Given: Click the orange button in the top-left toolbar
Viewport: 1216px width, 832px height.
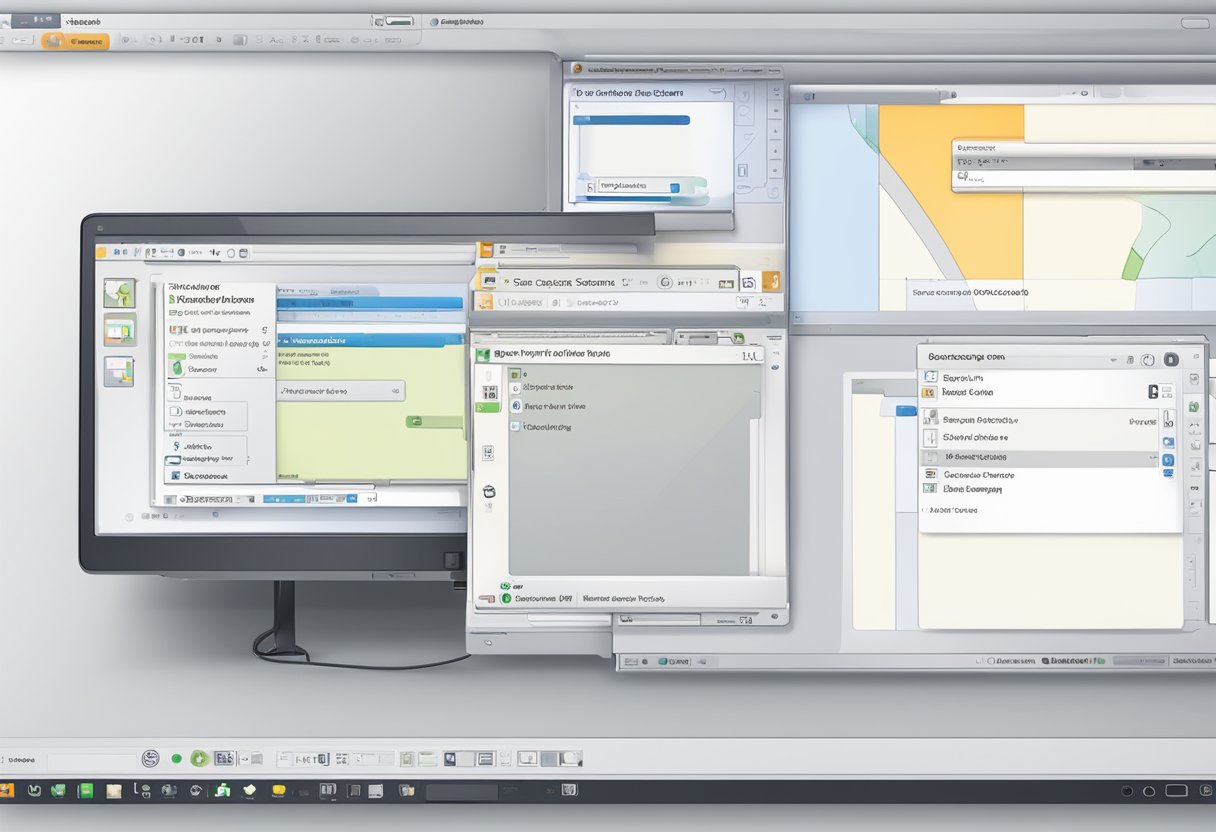Looking at the screenshot, I should coord(74,41).
